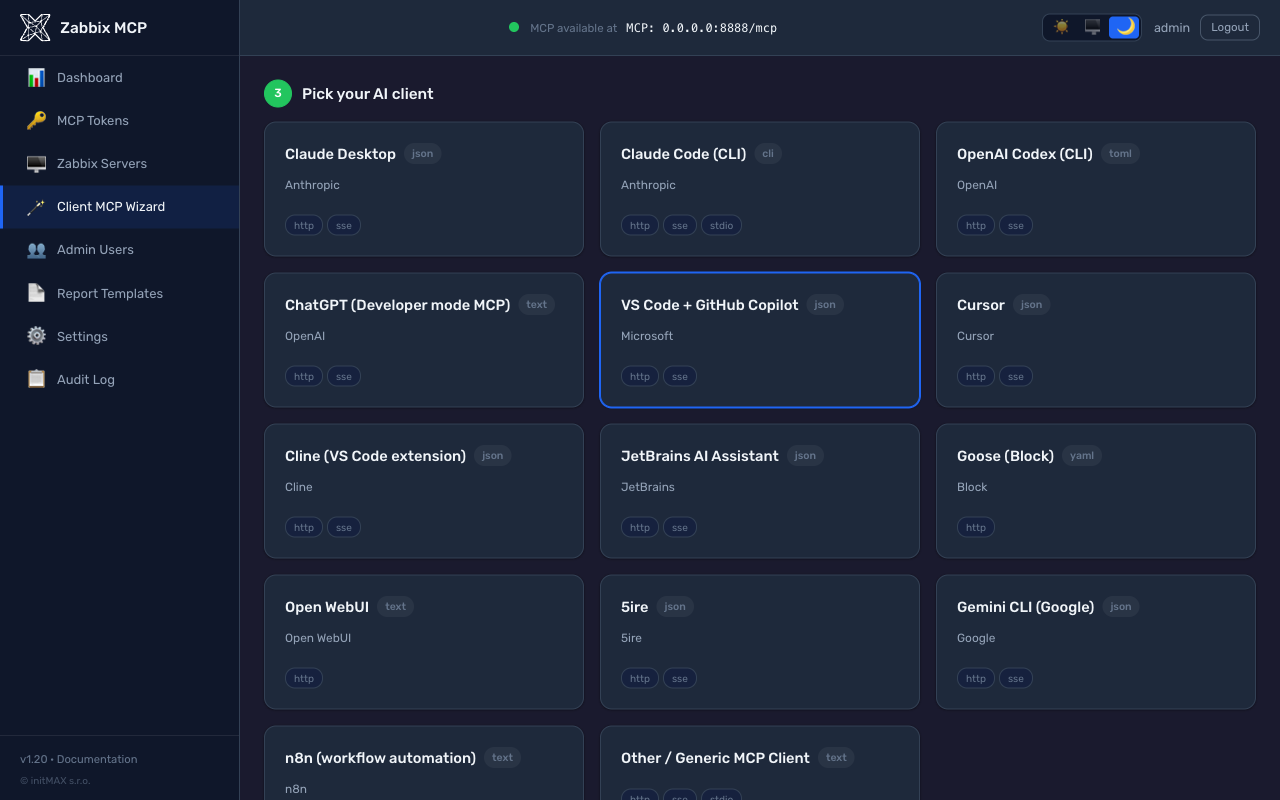Viewport: 1280px width, 800px height.
Task: Click the Dashboard chart icon
Action: [x=36, y=77]
